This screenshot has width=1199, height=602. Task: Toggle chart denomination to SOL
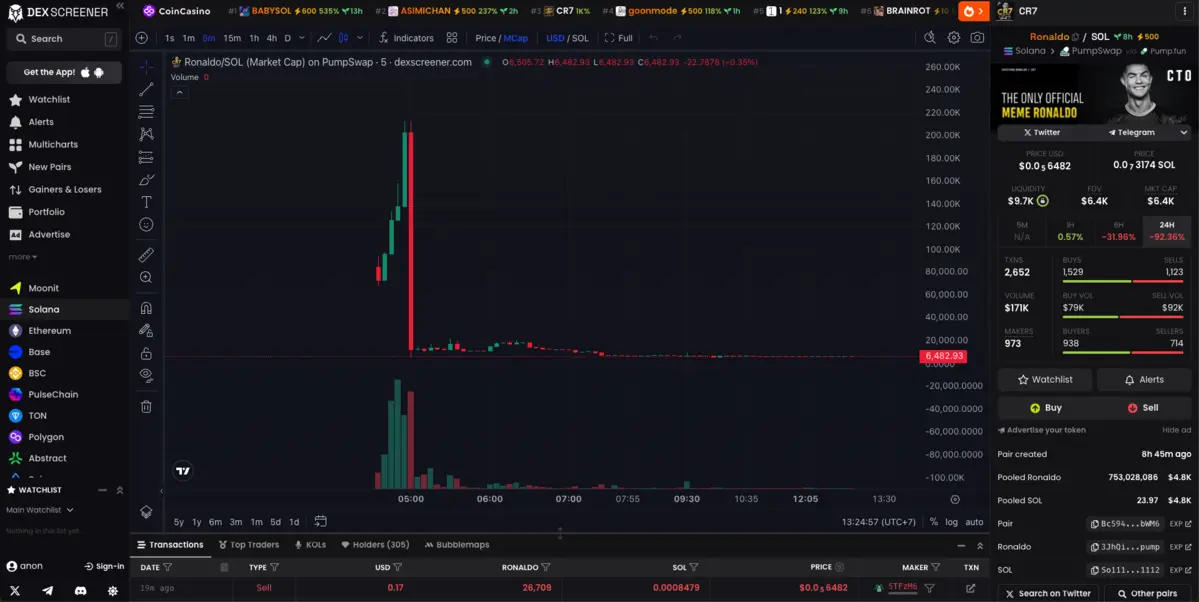point(580,38)
